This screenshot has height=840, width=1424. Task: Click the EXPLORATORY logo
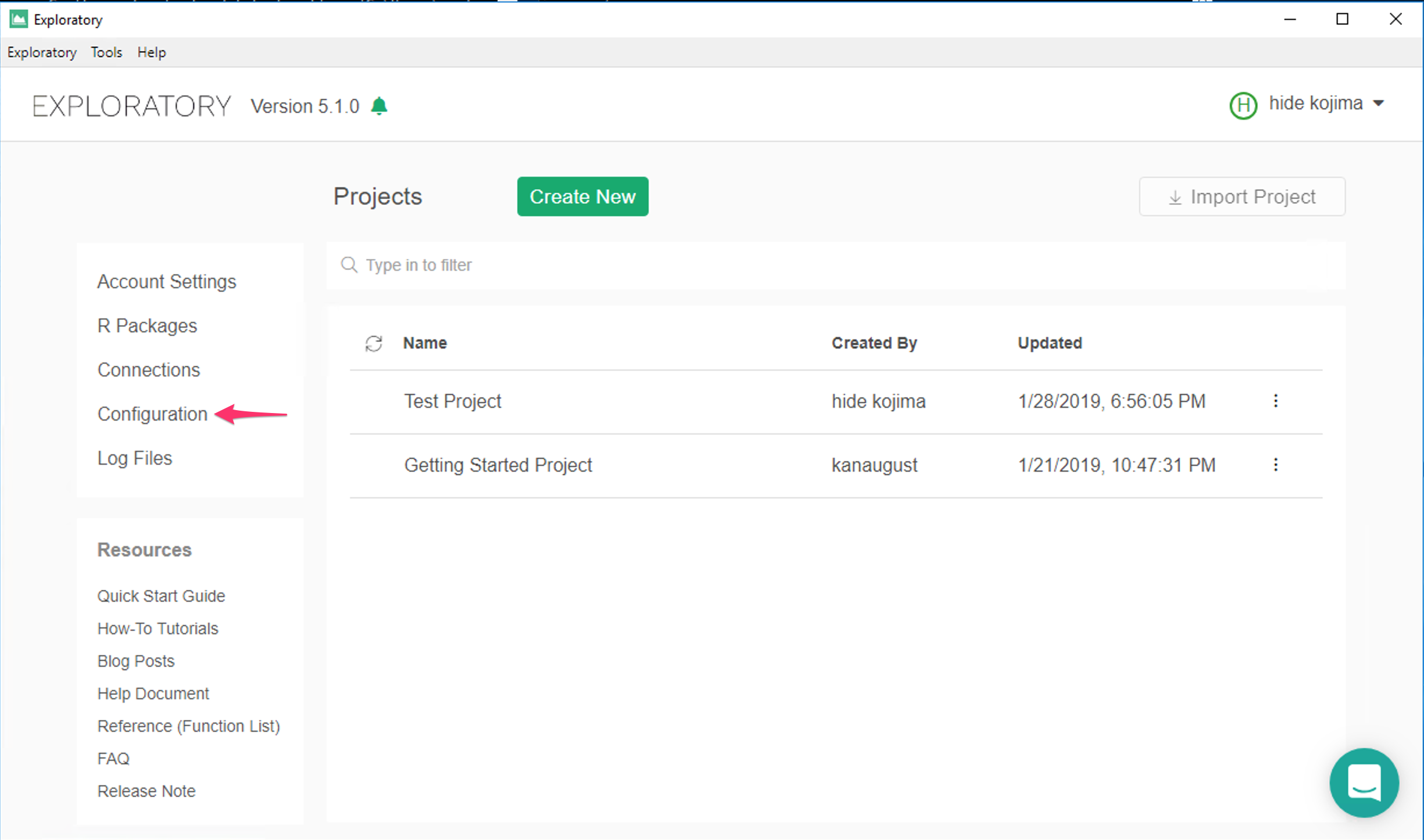[x=132, y=106]
